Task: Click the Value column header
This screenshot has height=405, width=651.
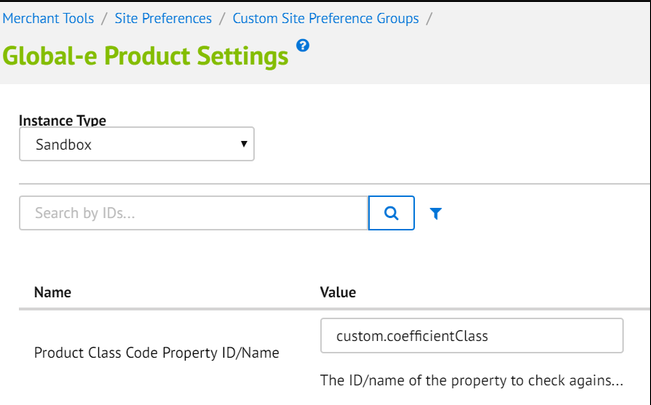Action: point(338,293)
